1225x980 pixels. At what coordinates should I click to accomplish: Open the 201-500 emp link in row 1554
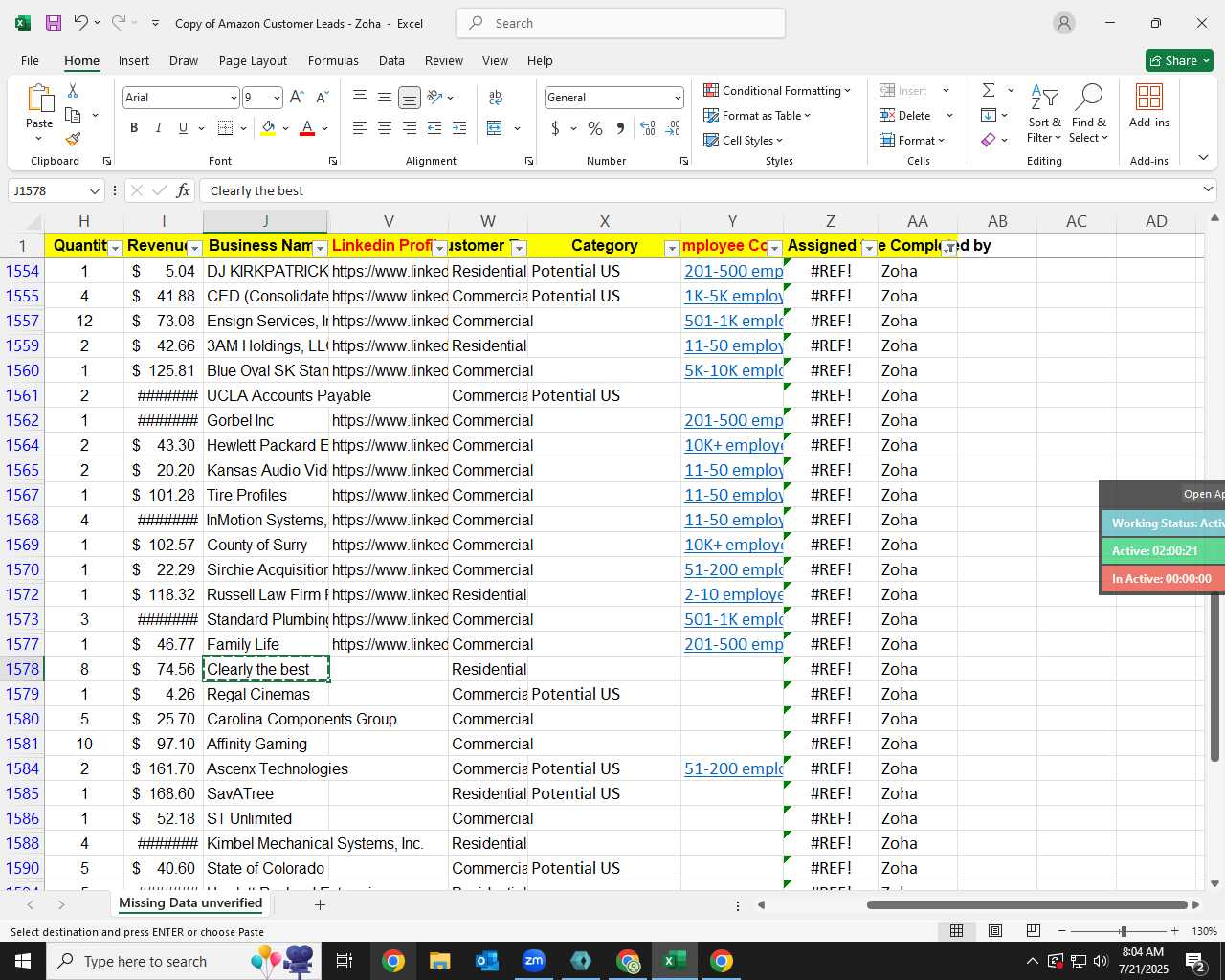[x=733, y=271]
